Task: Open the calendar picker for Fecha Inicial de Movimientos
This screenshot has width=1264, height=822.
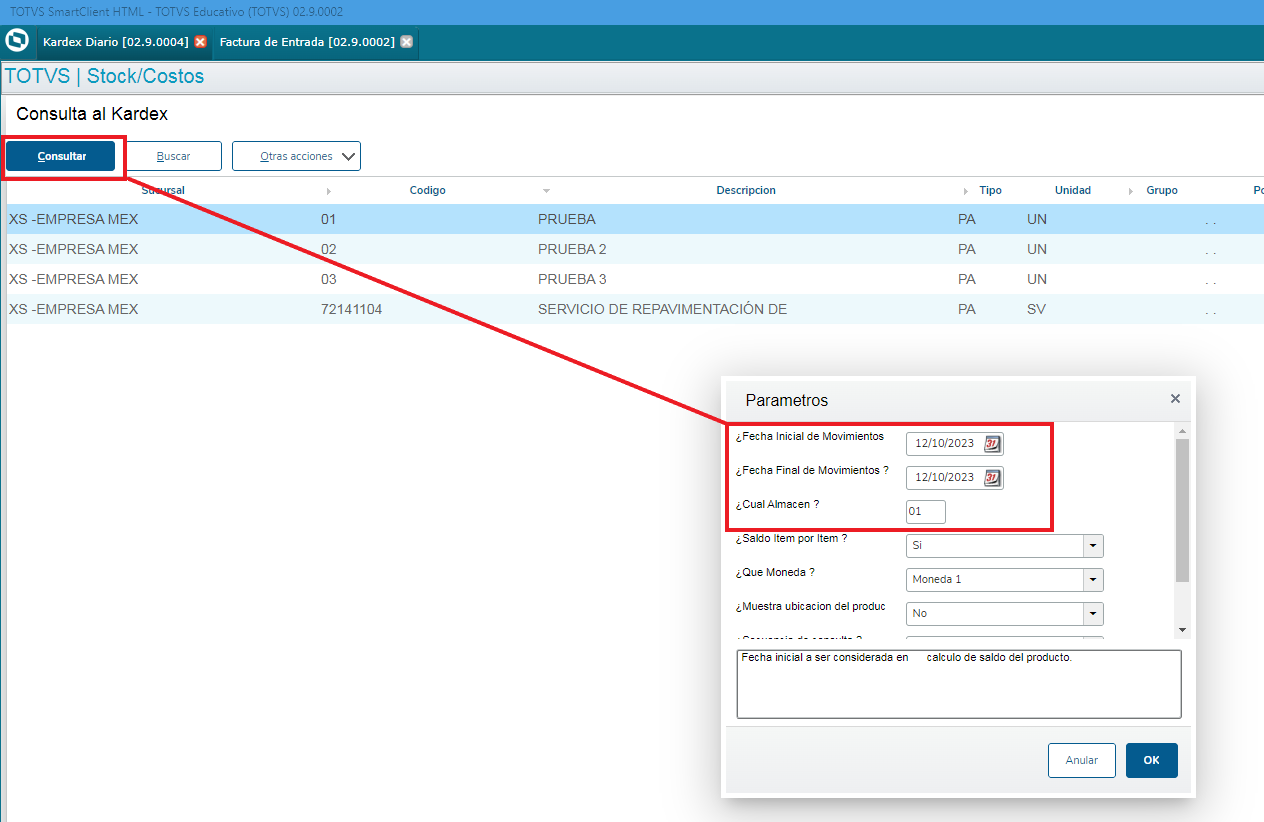Action: click(x=993, y=443)
